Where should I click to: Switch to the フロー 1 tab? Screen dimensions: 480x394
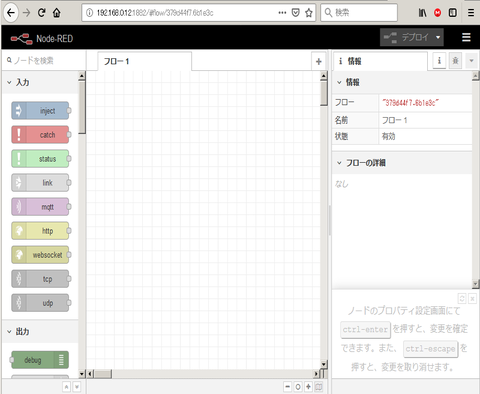coord(145,61)
